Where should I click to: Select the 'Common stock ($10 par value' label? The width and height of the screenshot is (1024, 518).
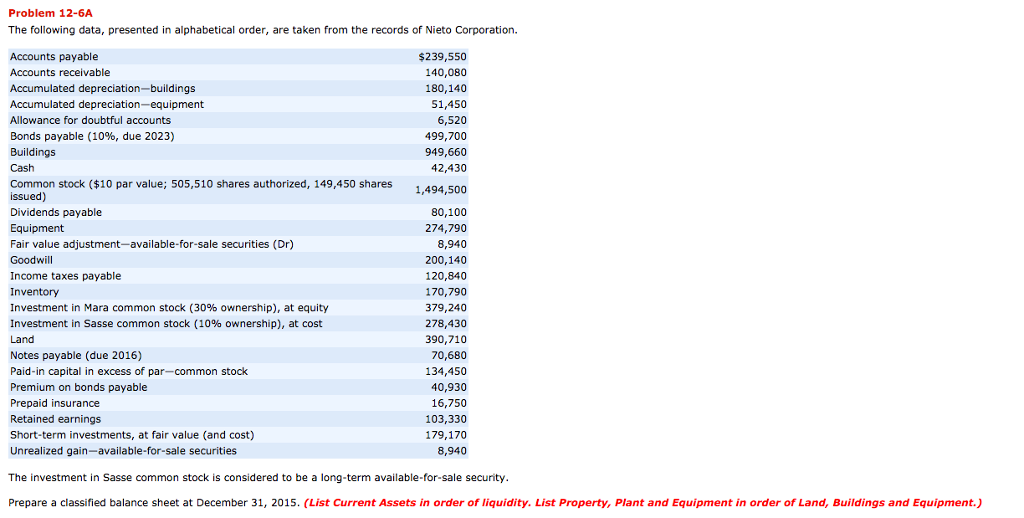[x=201, y=190]
